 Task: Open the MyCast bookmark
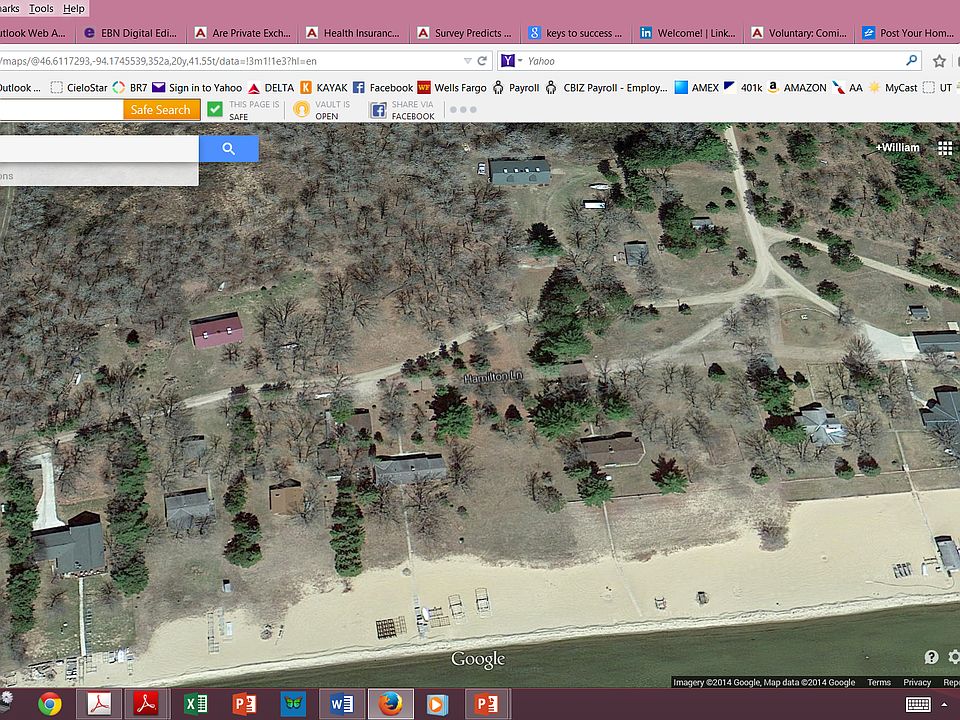893,88
